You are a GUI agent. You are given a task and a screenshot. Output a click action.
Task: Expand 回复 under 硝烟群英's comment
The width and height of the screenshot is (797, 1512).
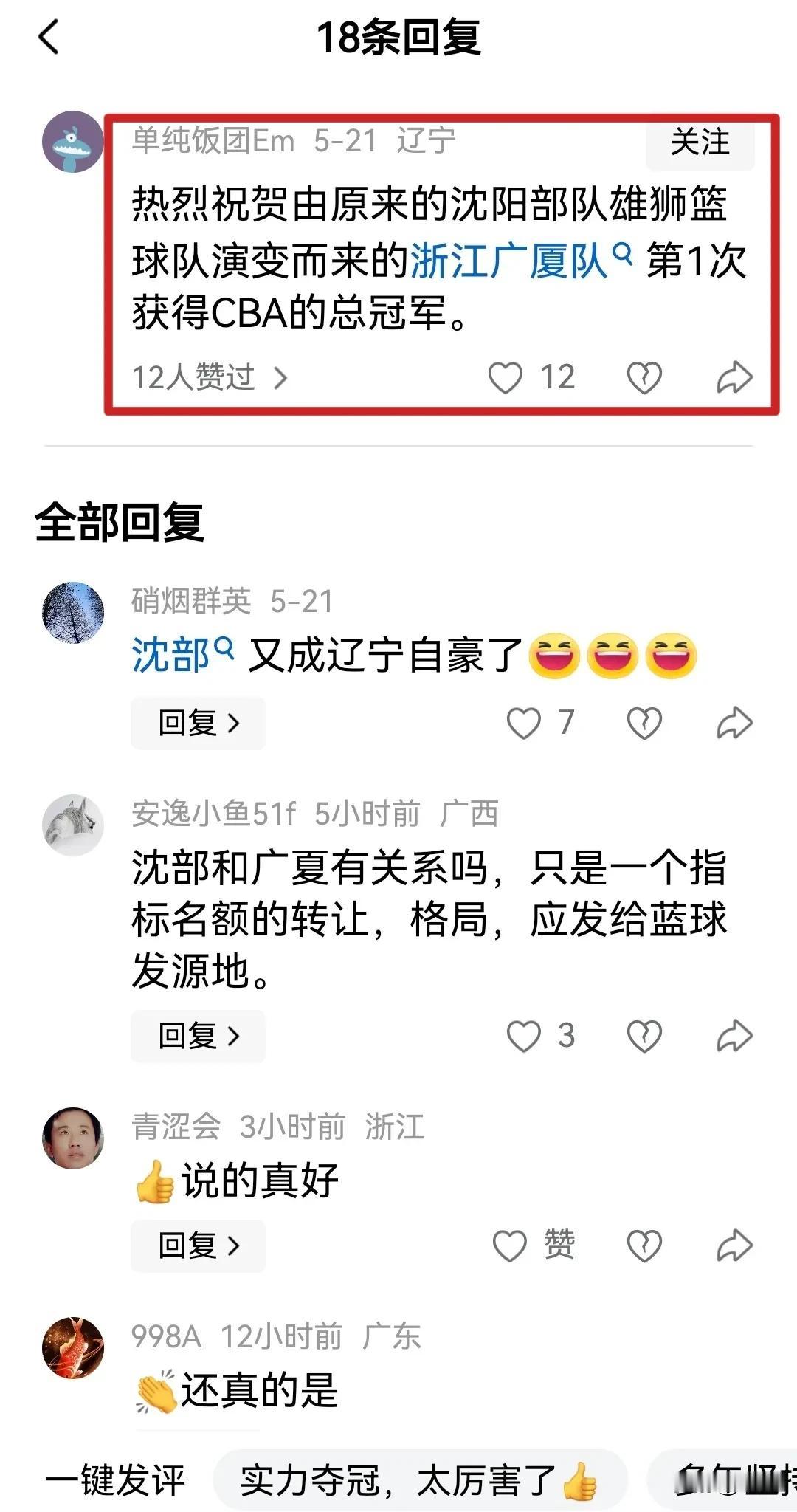(198, 723)
